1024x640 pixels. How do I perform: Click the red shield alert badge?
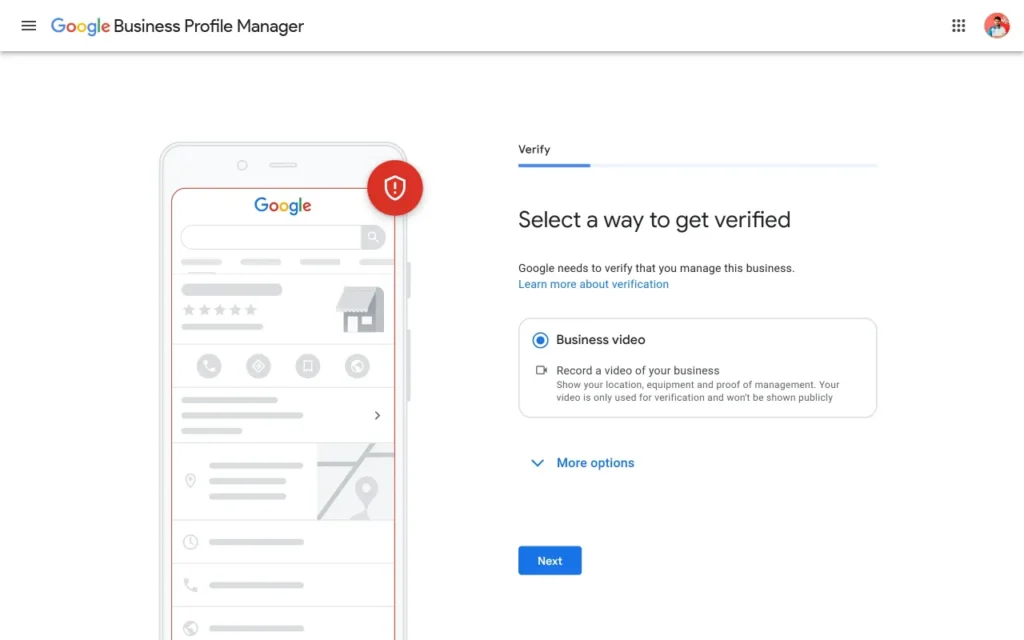pos(394,188)
